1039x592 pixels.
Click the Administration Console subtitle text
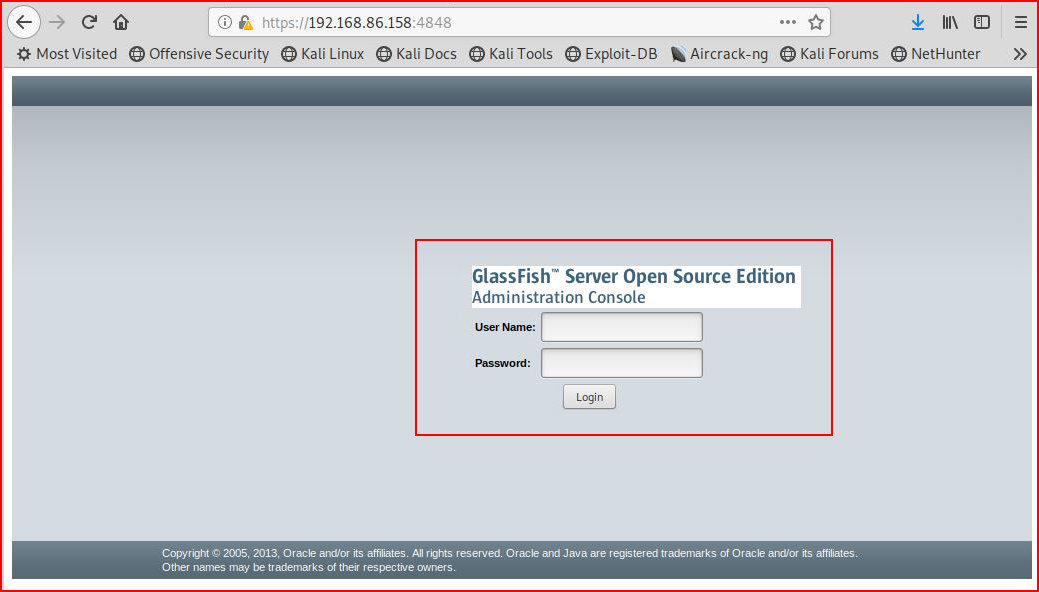(x=559, y=297)
